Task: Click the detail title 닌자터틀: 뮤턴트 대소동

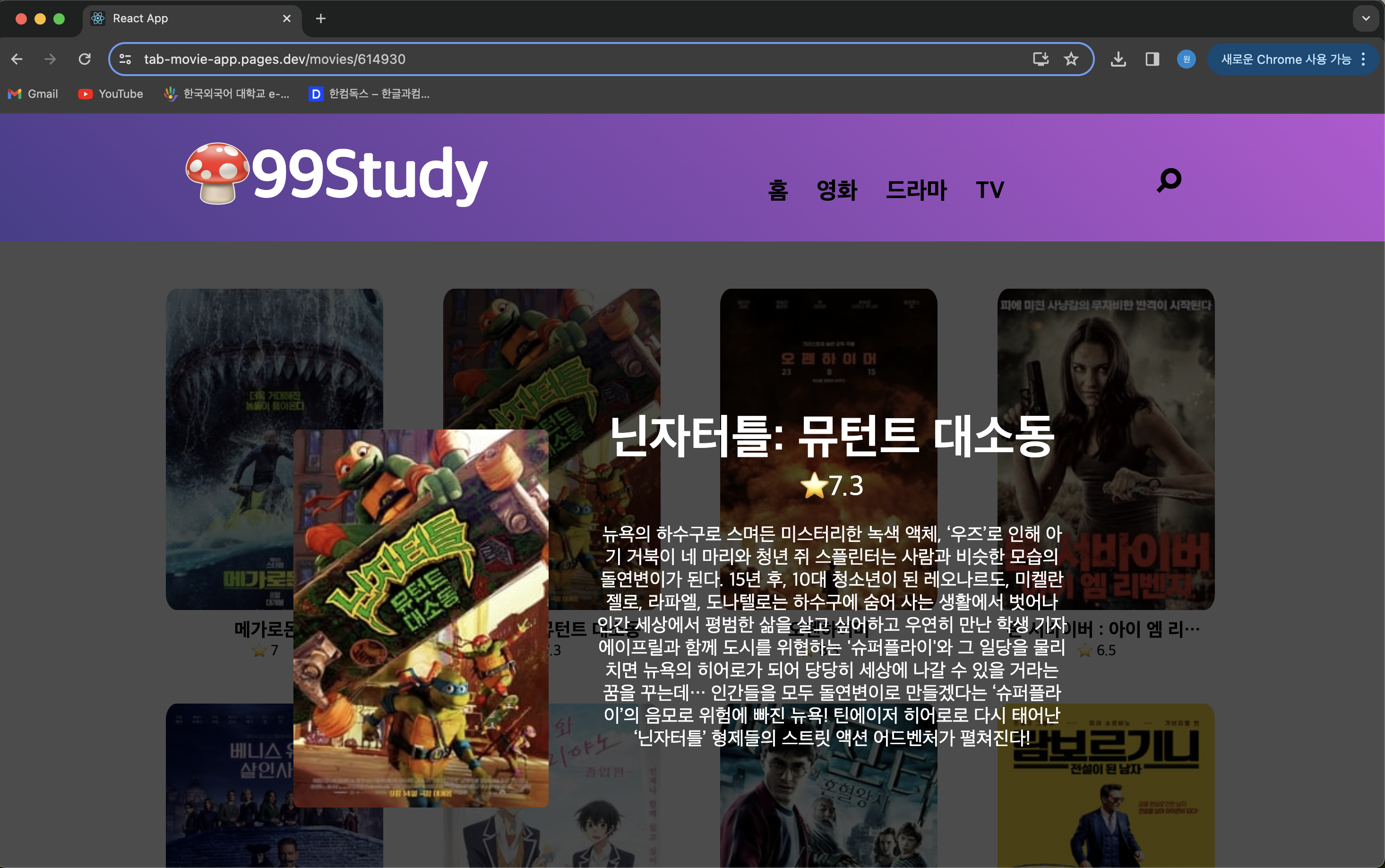Action: pyautogui.click(x=832, y=437)
